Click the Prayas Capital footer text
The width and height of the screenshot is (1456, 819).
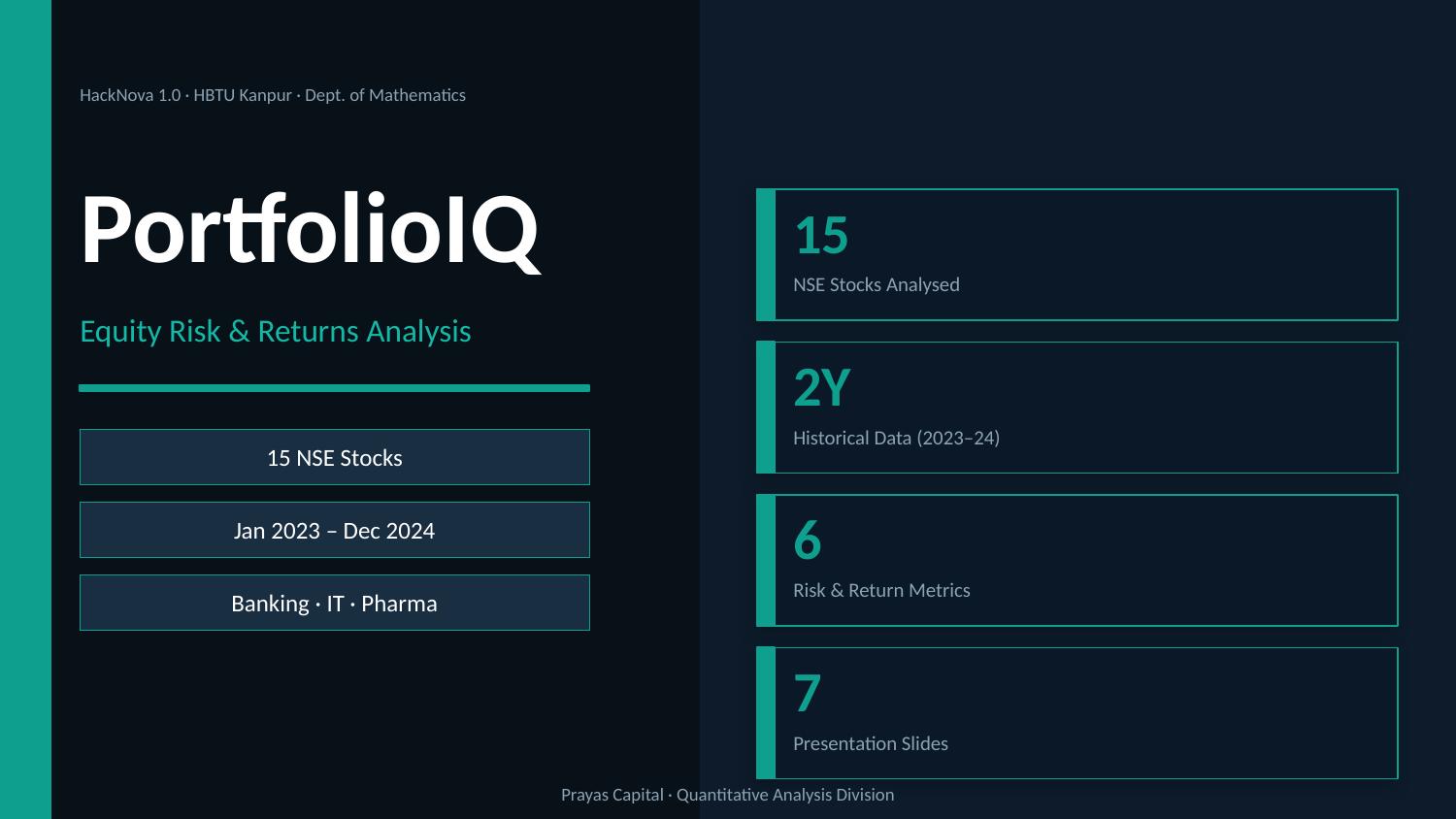pos(728,795)
